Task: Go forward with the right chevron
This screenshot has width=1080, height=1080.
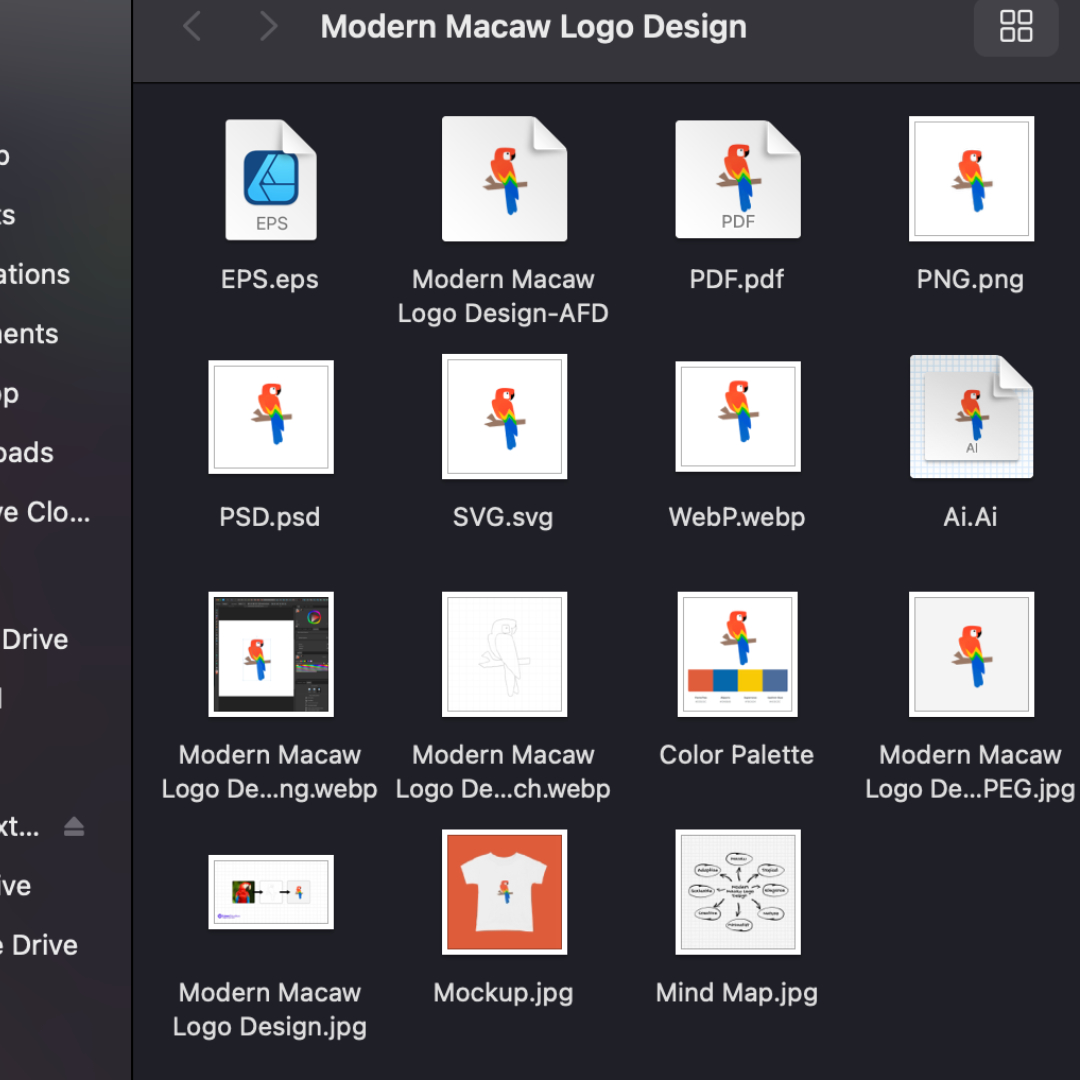Action: tap(267, 27)
